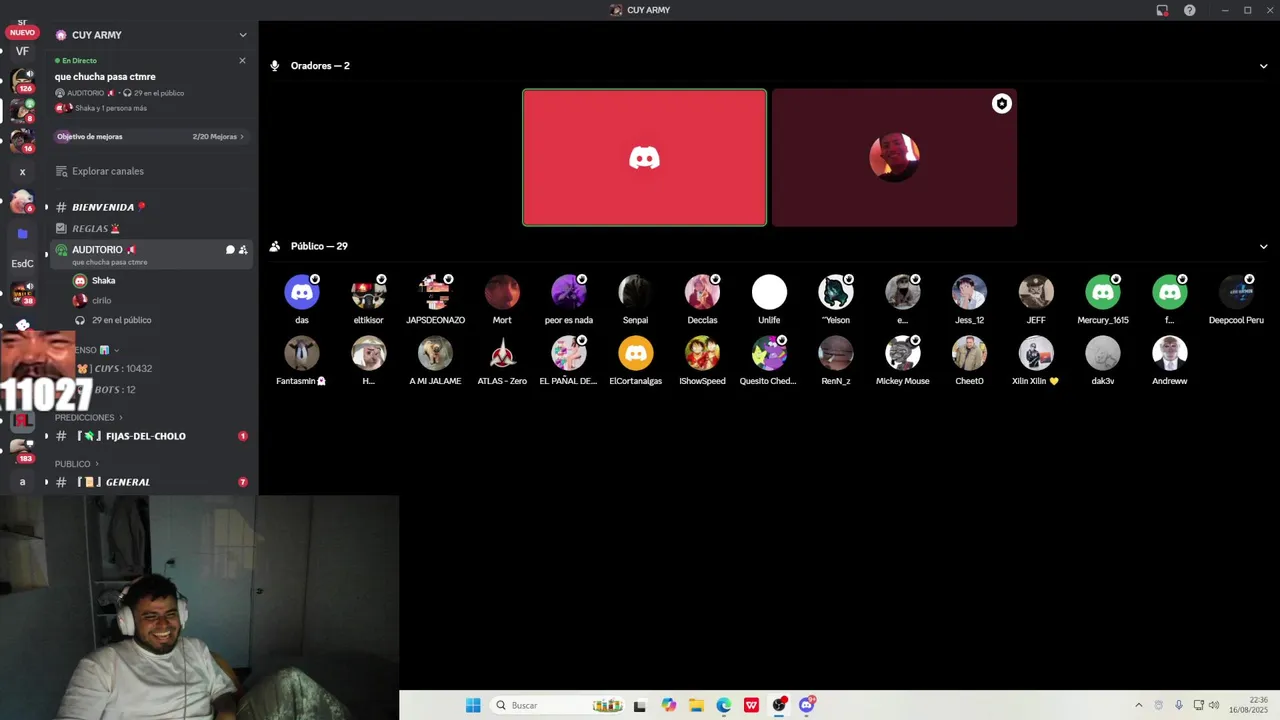Open volume control in system tray
Screen dimensions: 1280x720
pos(1214,705)
